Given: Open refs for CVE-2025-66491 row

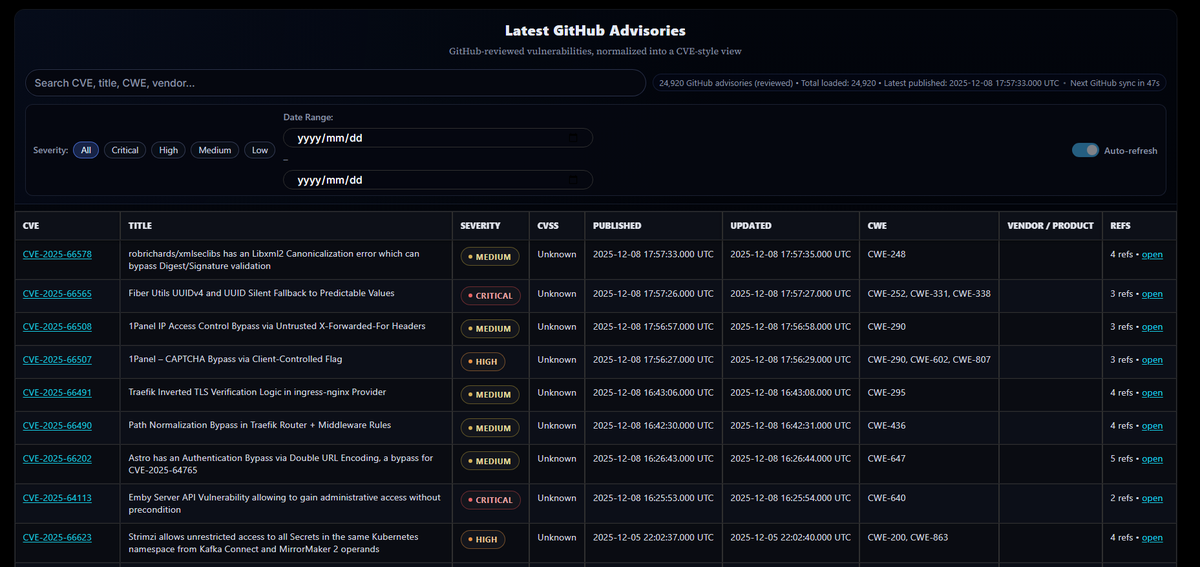Looking at the screenshot, I should pyautogui.click(x=1152, y=393).
